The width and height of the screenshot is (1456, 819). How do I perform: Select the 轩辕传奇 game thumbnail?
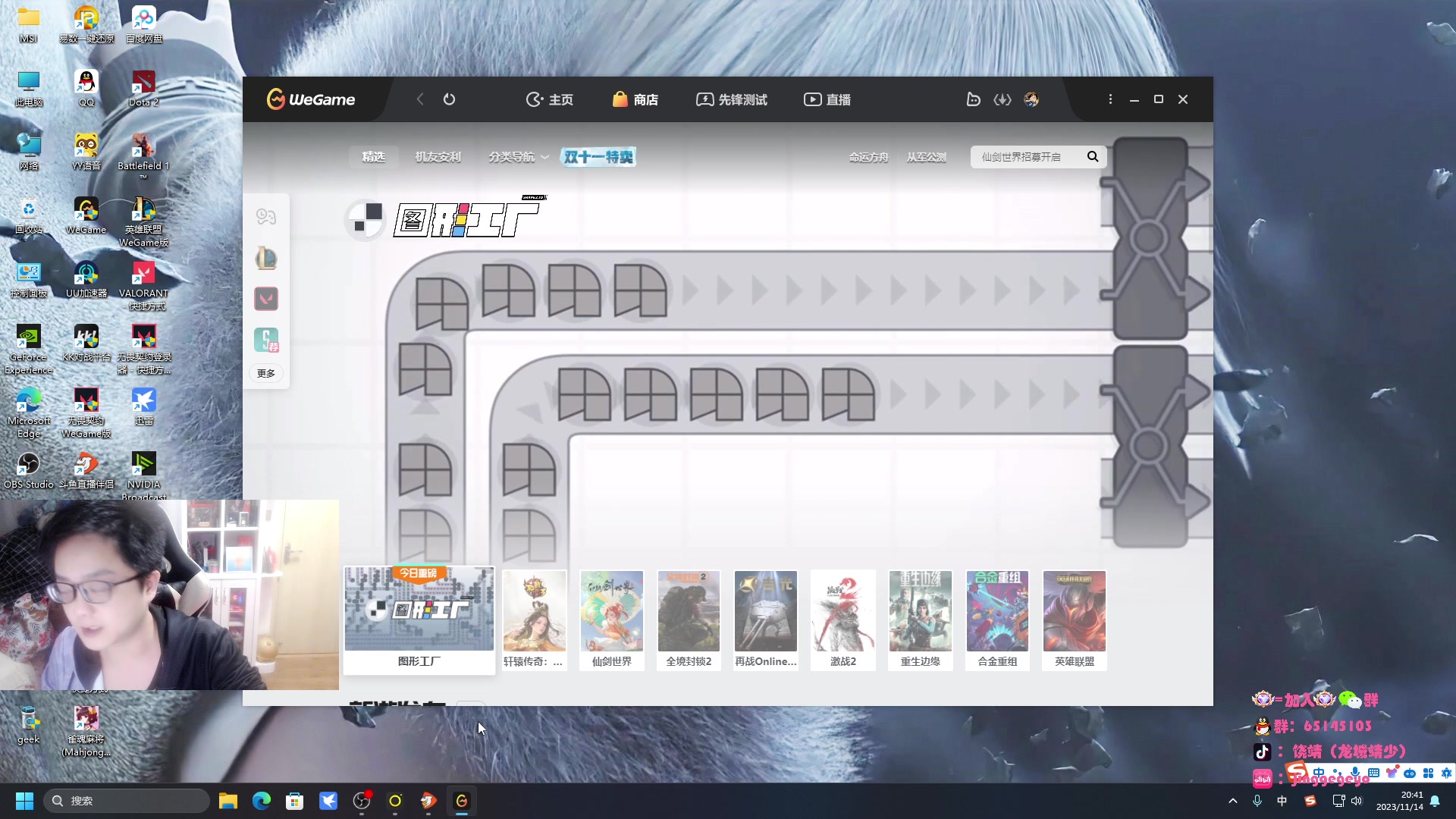pos(535,620)
